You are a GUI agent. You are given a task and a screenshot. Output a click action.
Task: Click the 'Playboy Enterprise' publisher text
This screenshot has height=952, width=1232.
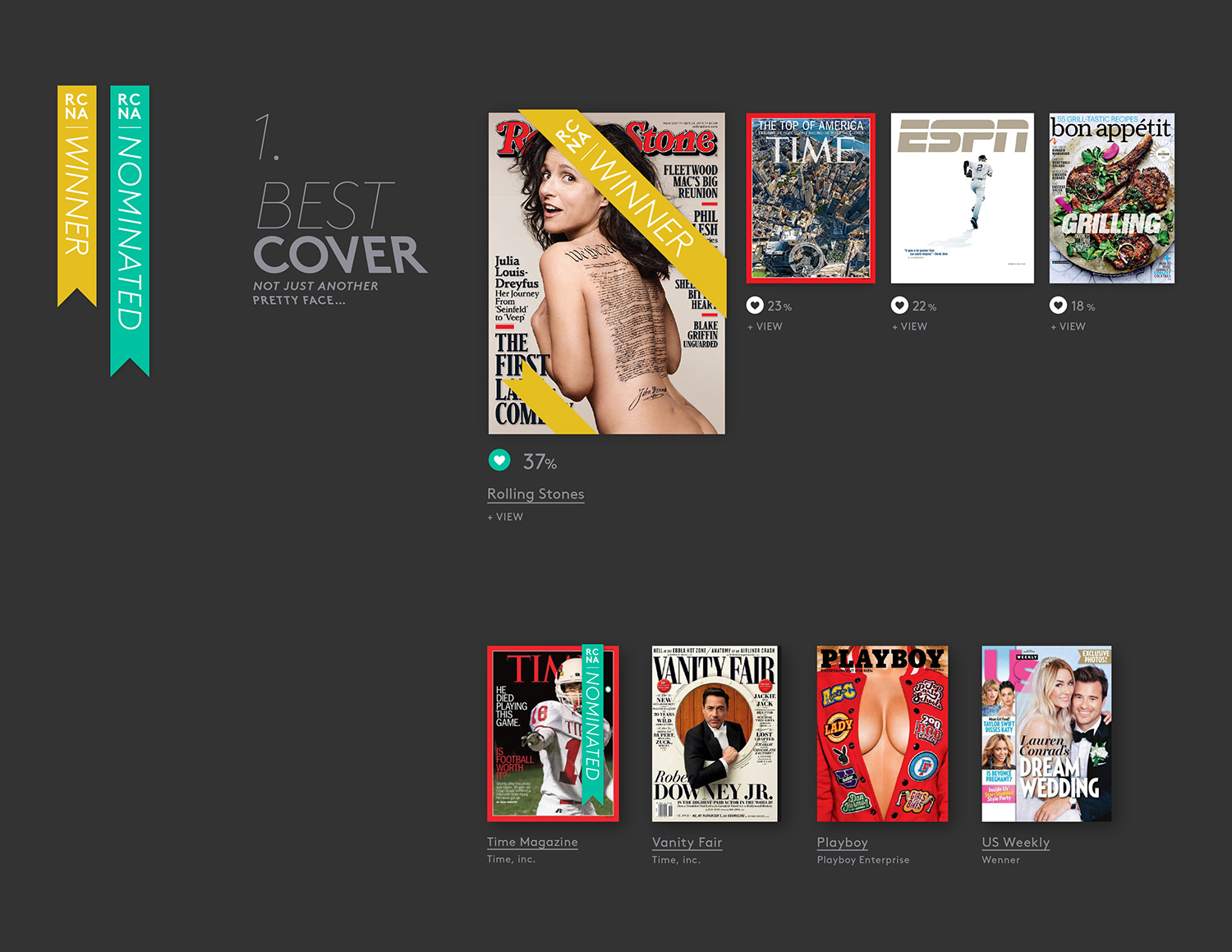pos(863,860)
